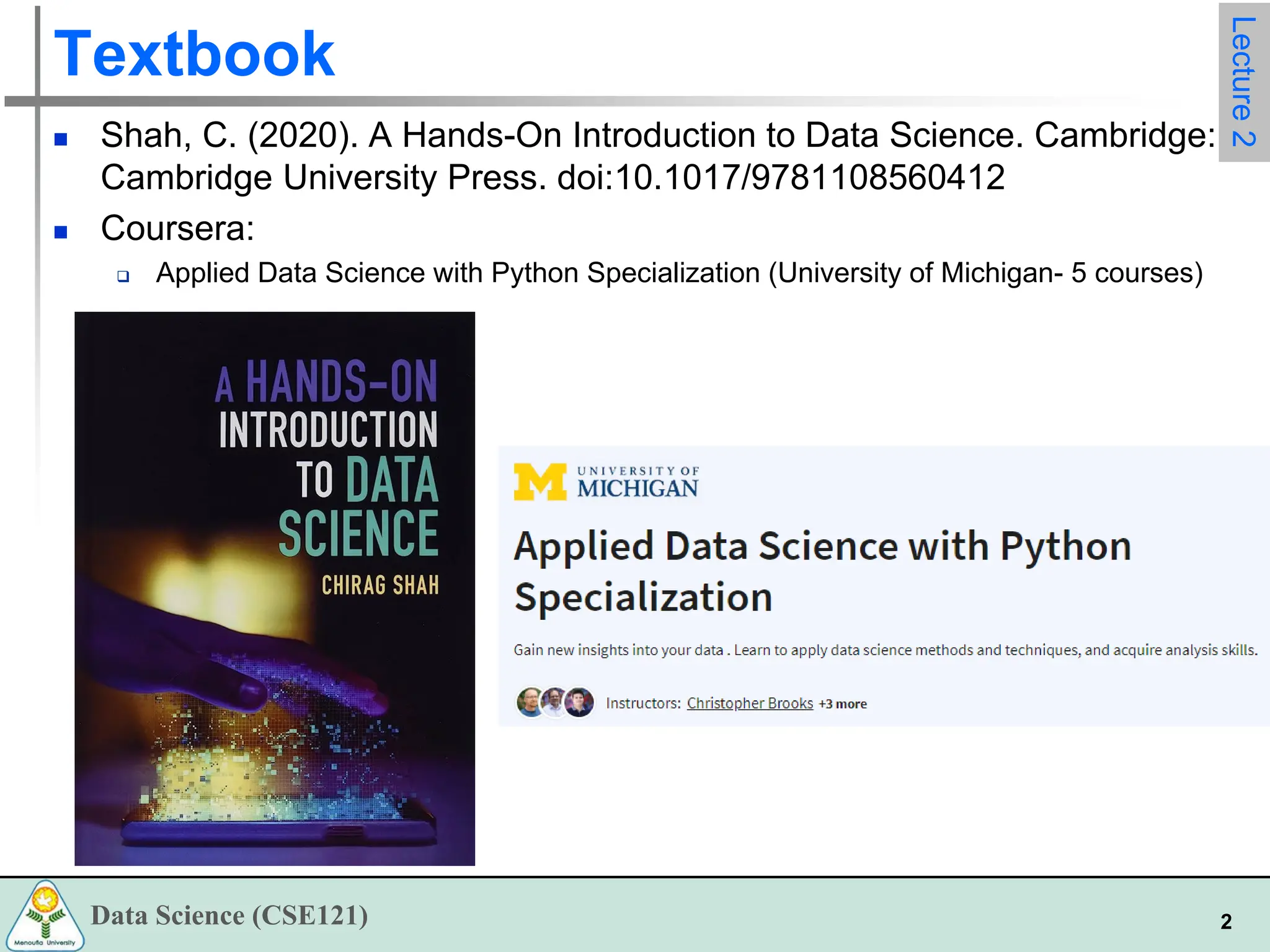Click the University of Michigan M logo
The width and height of the screenshot is (1270, 952).
coord(540,482)
